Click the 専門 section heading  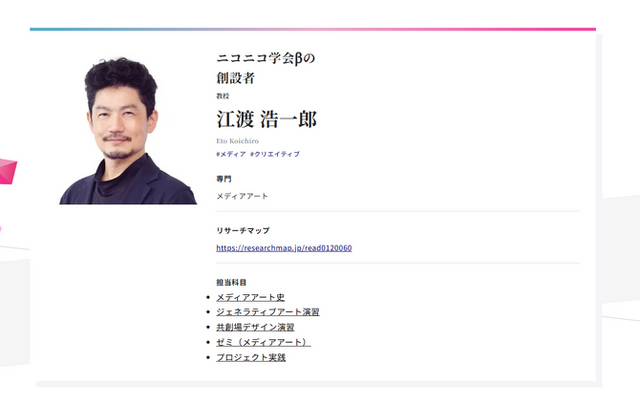pyautogui.click(x=223, y=178)
